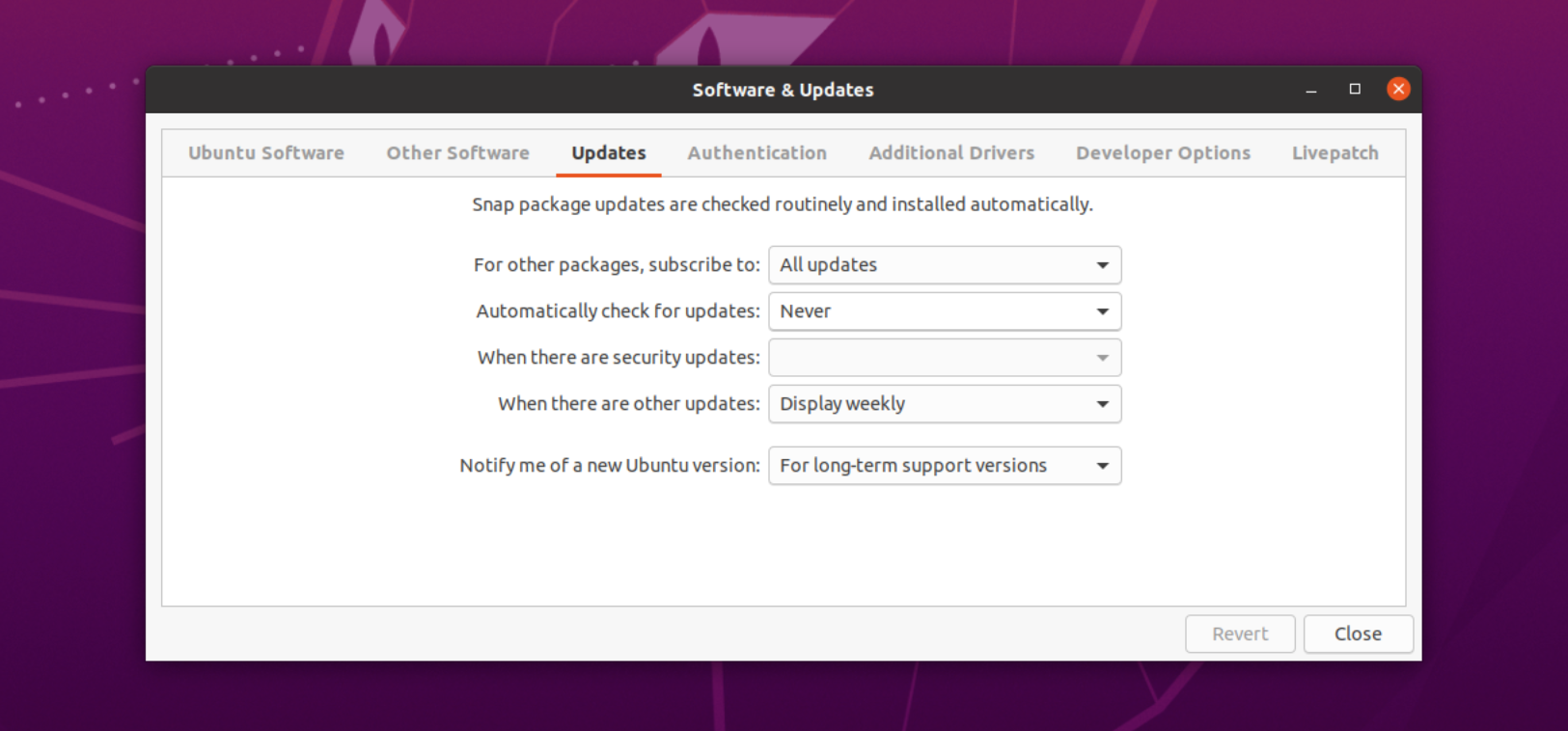Expand the 'Never' automatic check dropdown
Viewport: 1568px width, 731px height.
[x=945, y=311]
